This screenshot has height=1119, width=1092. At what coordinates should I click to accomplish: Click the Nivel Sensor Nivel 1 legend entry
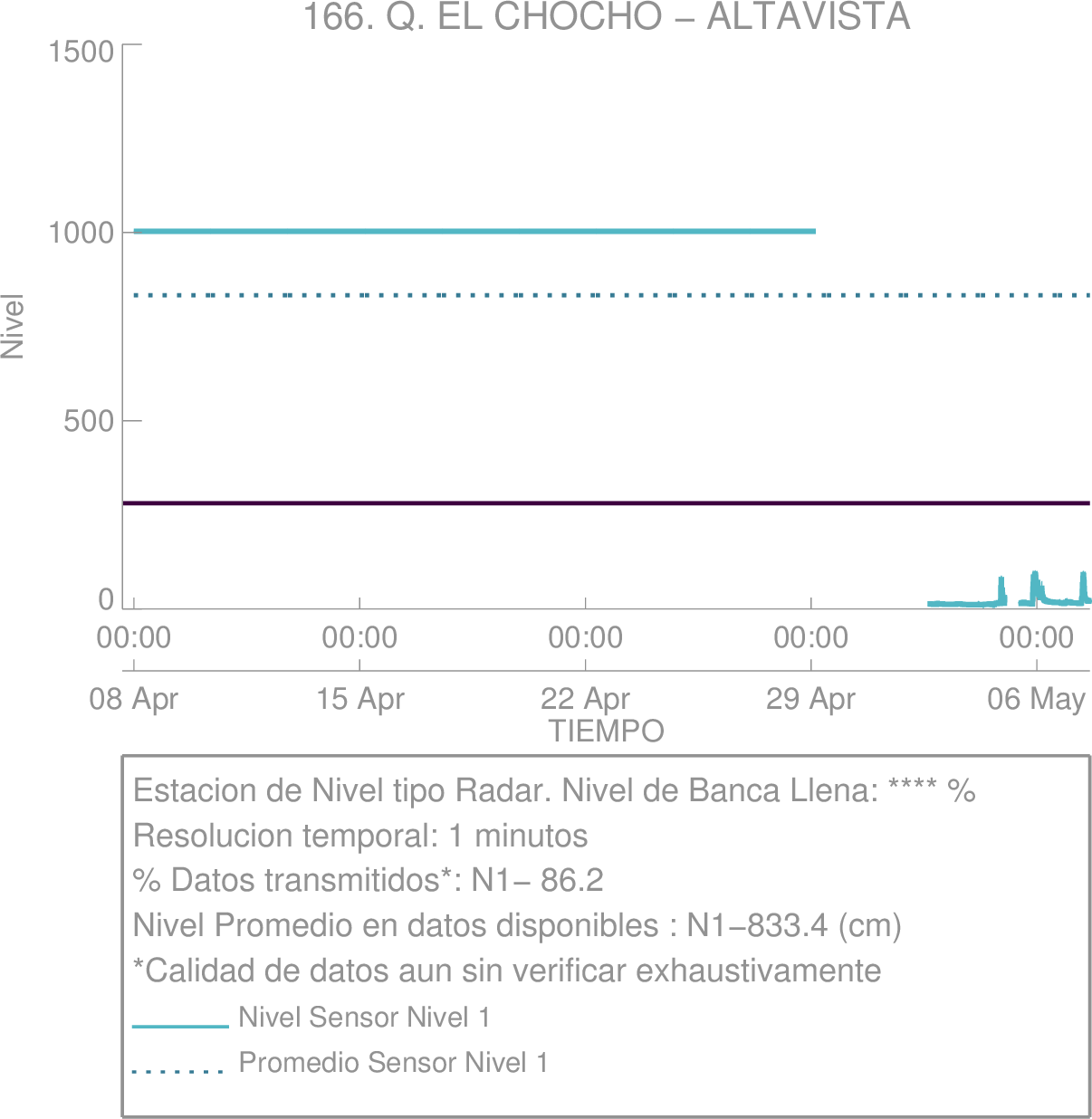click(x=364, y=1018)
